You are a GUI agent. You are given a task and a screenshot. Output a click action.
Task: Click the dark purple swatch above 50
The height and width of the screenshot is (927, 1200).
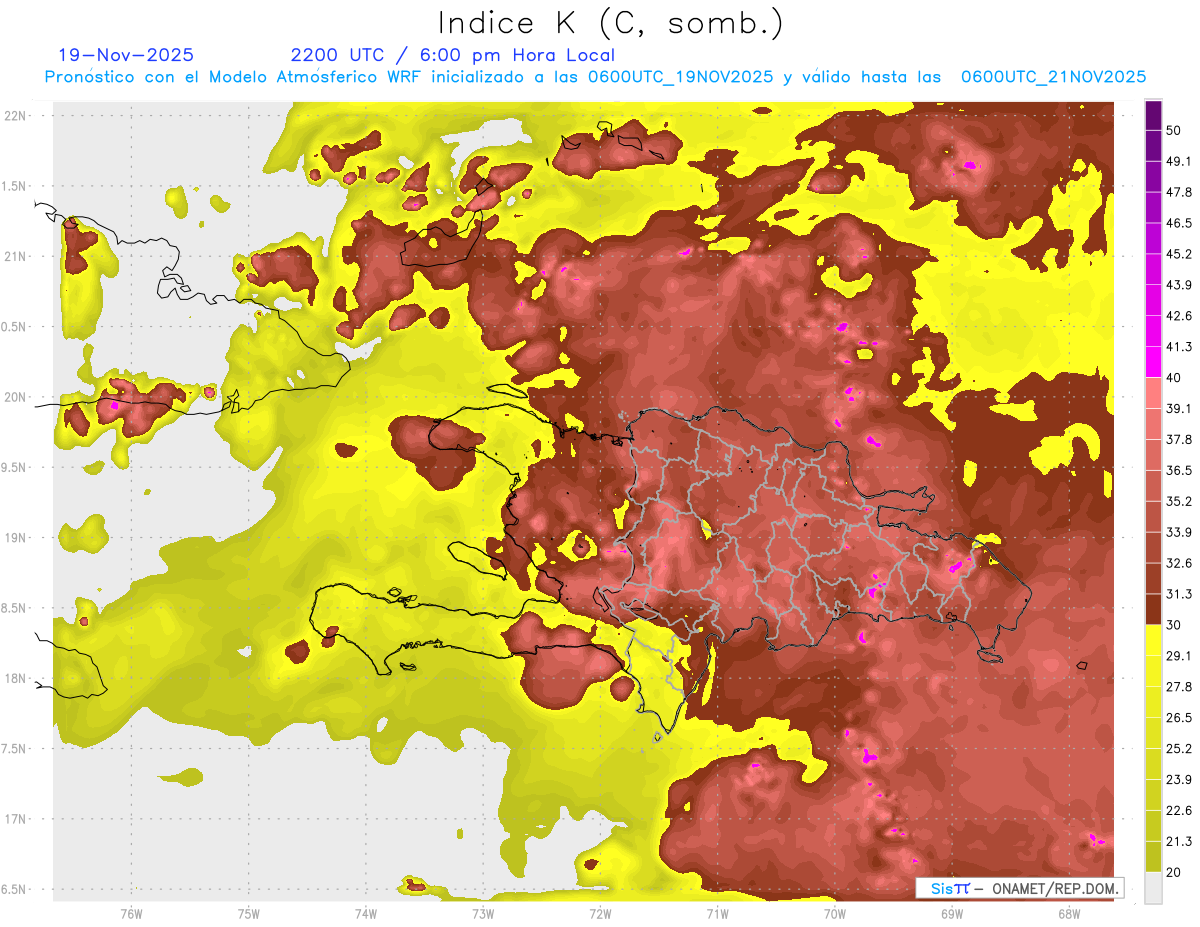[x=1153, y=116]
